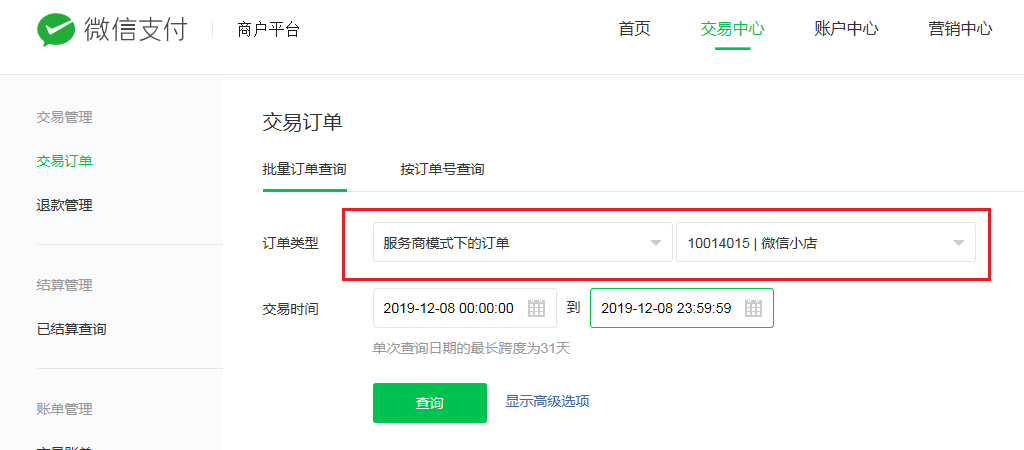1024x450 pixels.
Task: Navigate to 营销中心 top menu
Action: [960, 29]
